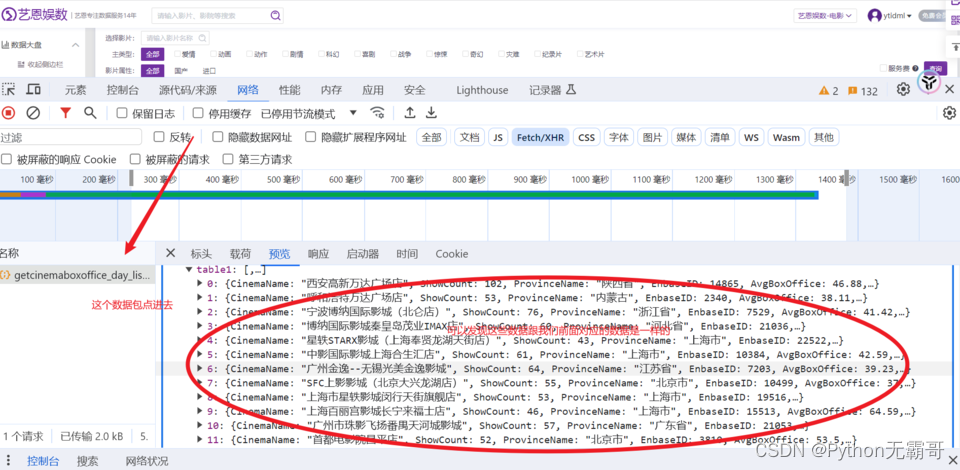The width and height of the screenshot is (960, 470).
Task: Open the Cookie request tab
Action: pos(452,254)
